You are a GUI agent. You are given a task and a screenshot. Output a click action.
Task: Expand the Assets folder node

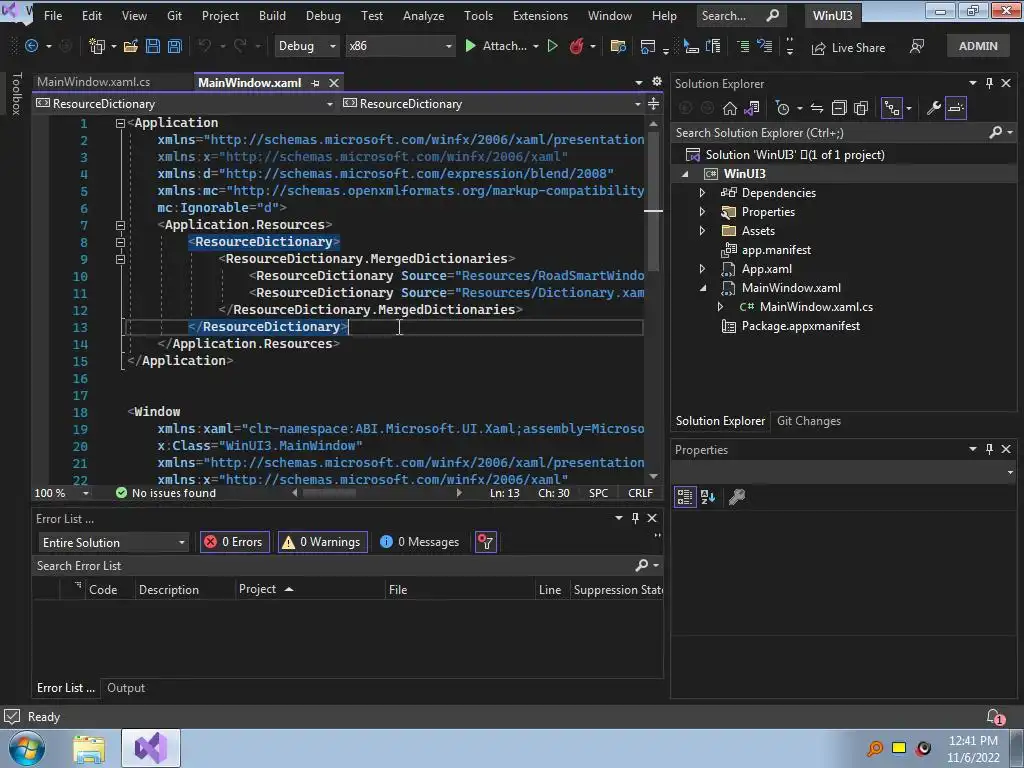[702, 231]
